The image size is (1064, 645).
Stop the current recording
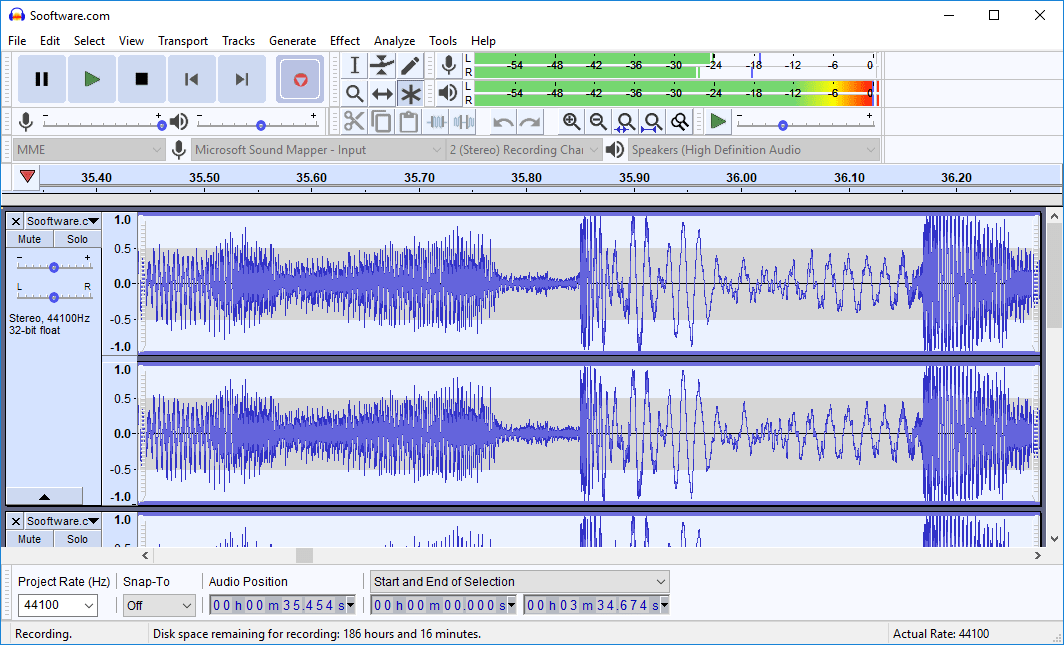pos(141,78)
